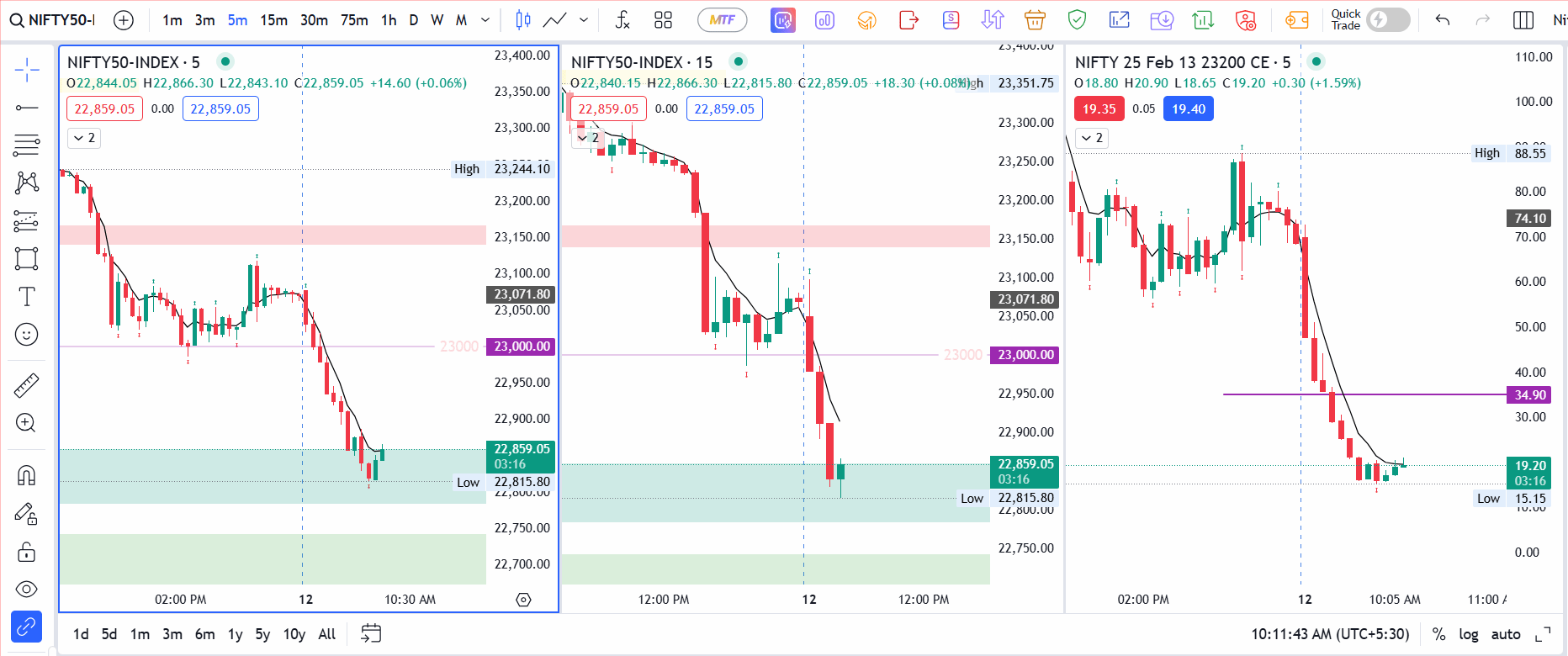
Task: Expand the timeframe dropdown arrow
Action: (485, 19)
